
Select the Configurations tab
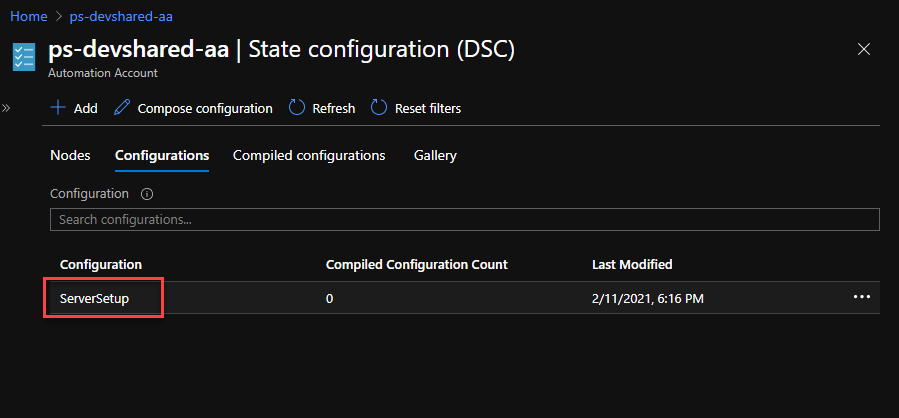point(162,155)
